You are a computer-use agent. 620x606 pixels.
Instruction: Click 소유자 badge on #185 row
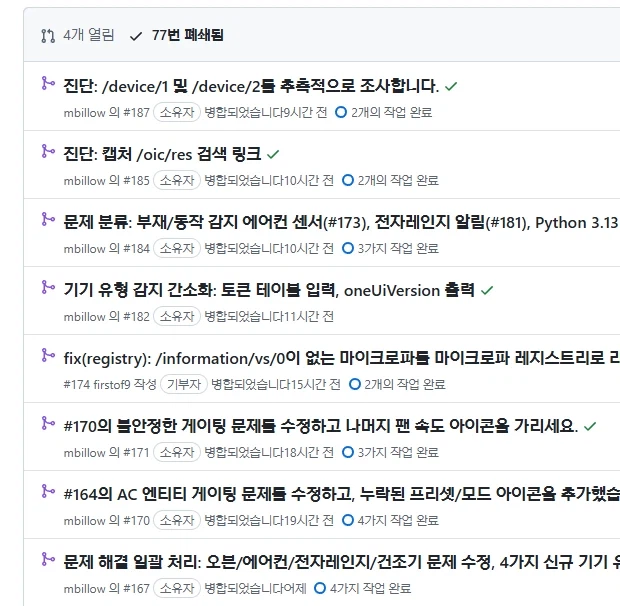177,180
